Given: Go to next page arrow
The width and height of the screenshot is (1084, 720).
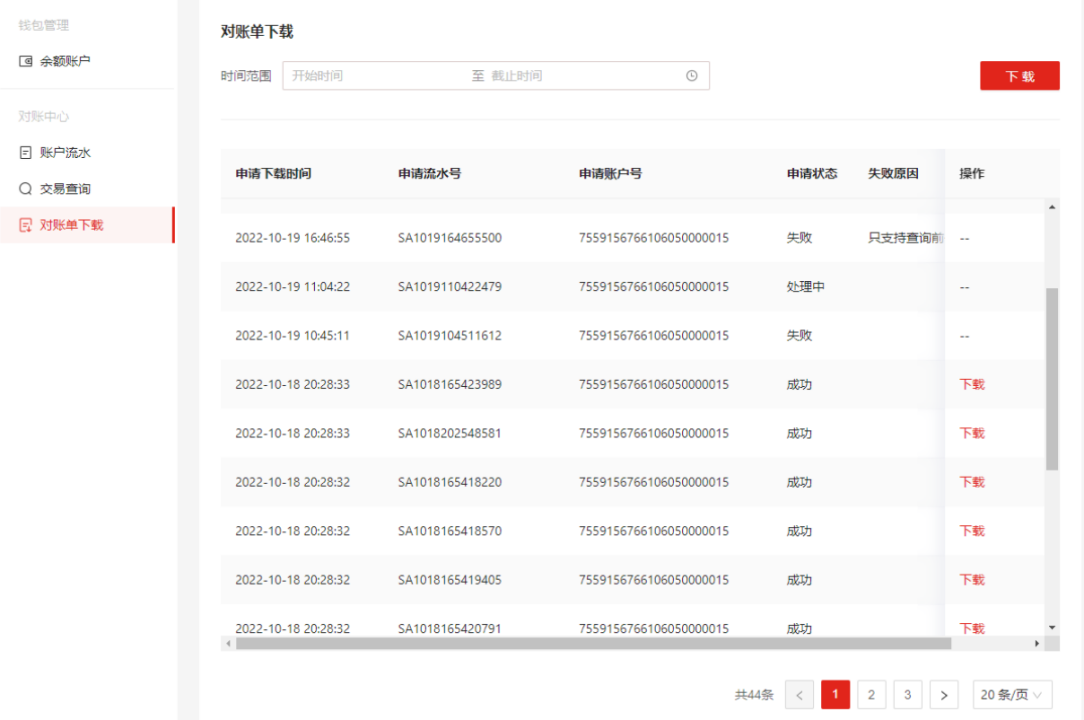Looking at the screenshot, I should pyautogui.click(x=944, y=694).
